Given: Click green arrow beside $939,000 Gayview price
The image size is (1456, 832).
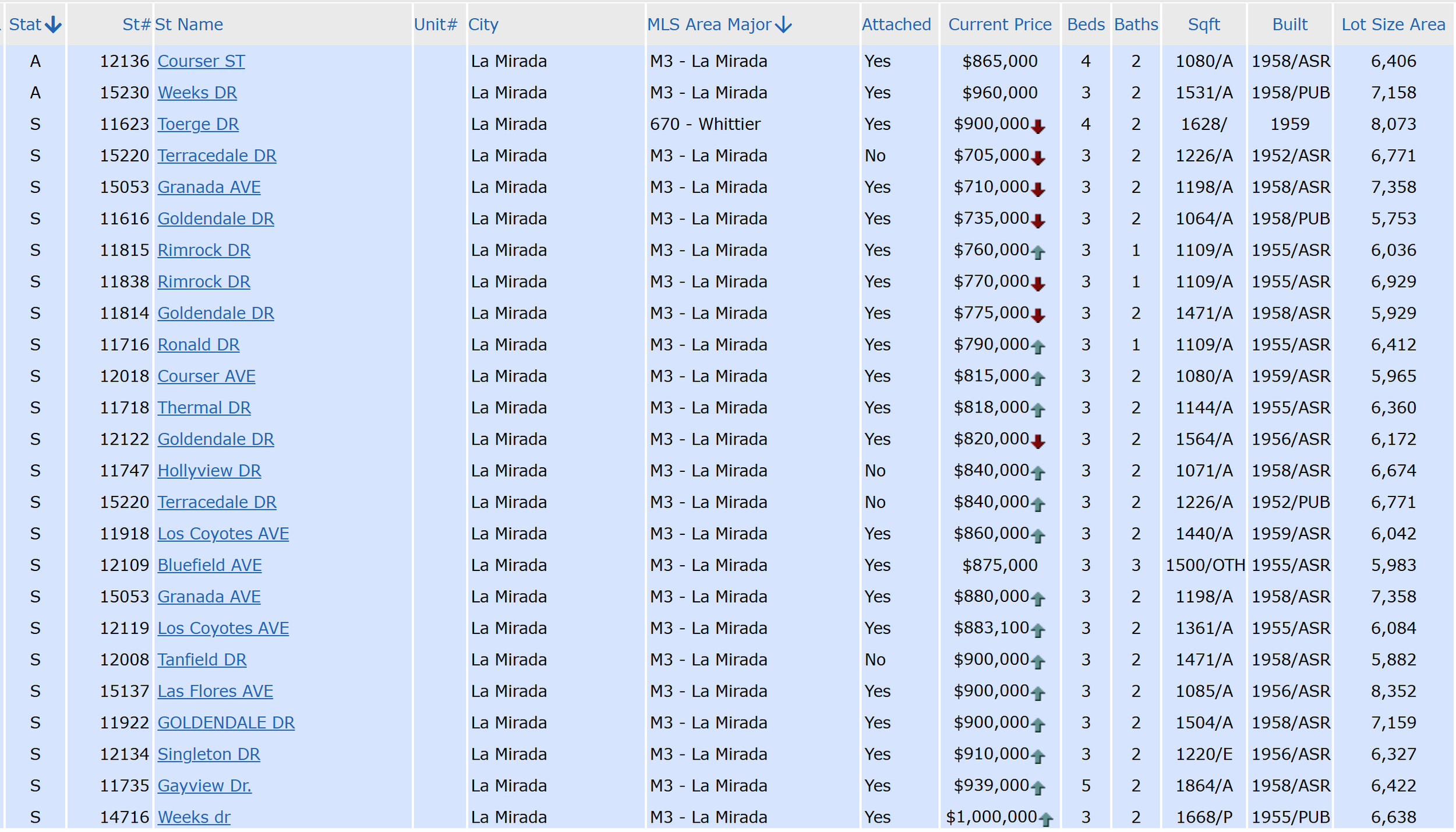Looking at the screenshot, I should [1038, 788].
